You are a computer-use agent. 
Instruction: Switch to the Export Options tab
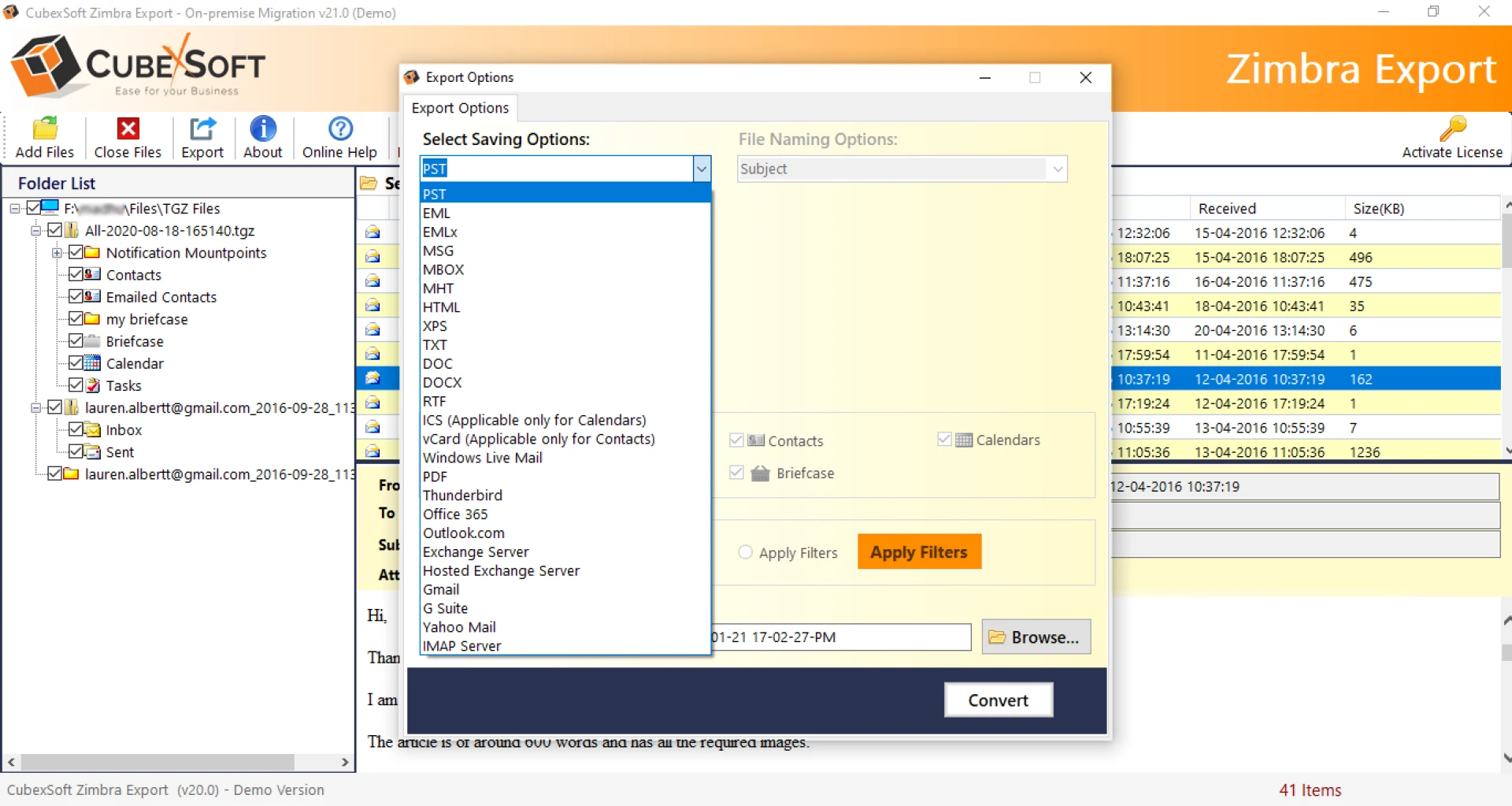459,108
